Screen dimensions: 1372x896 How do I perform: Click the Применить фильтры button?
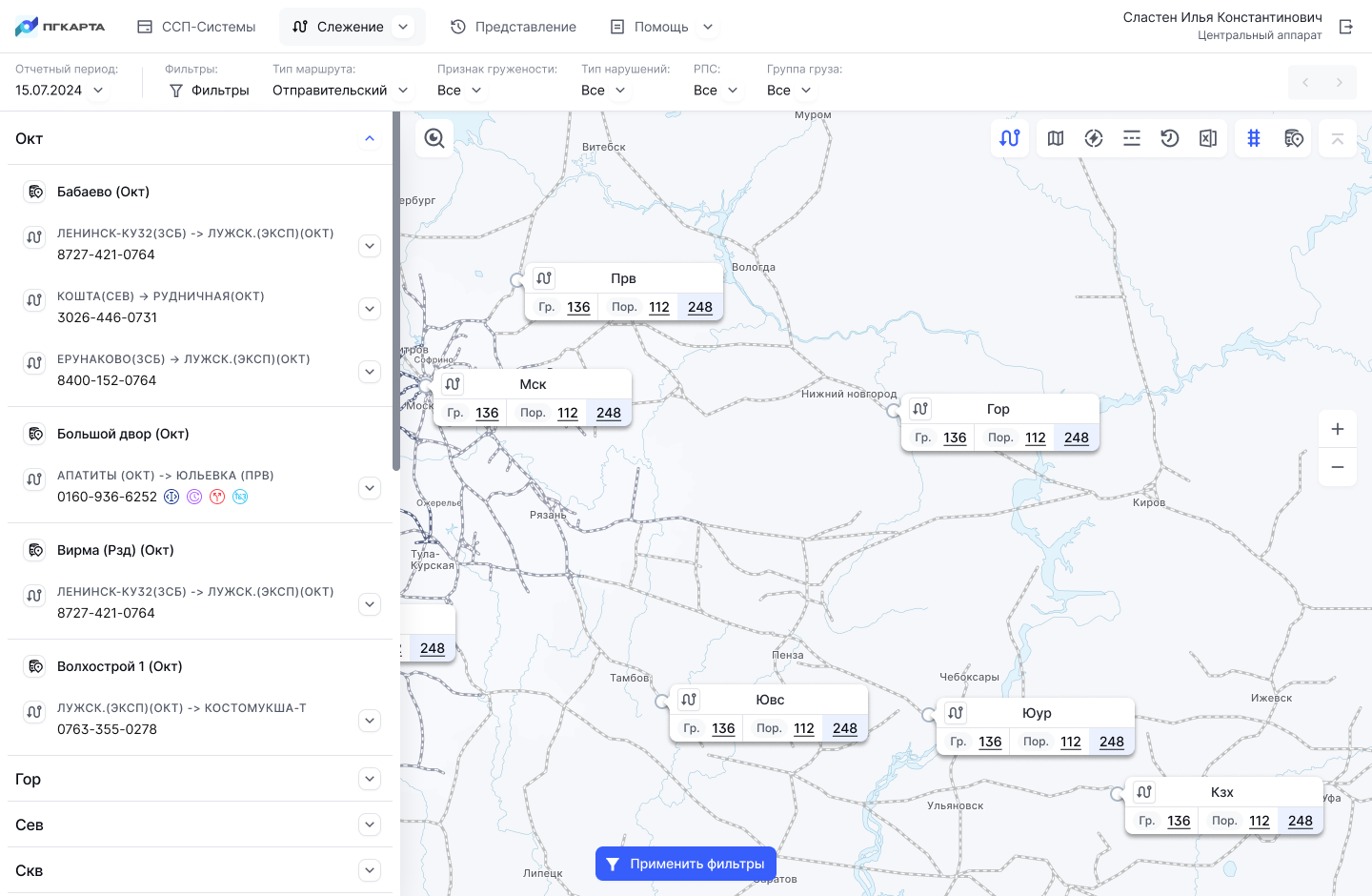(686, 864)
